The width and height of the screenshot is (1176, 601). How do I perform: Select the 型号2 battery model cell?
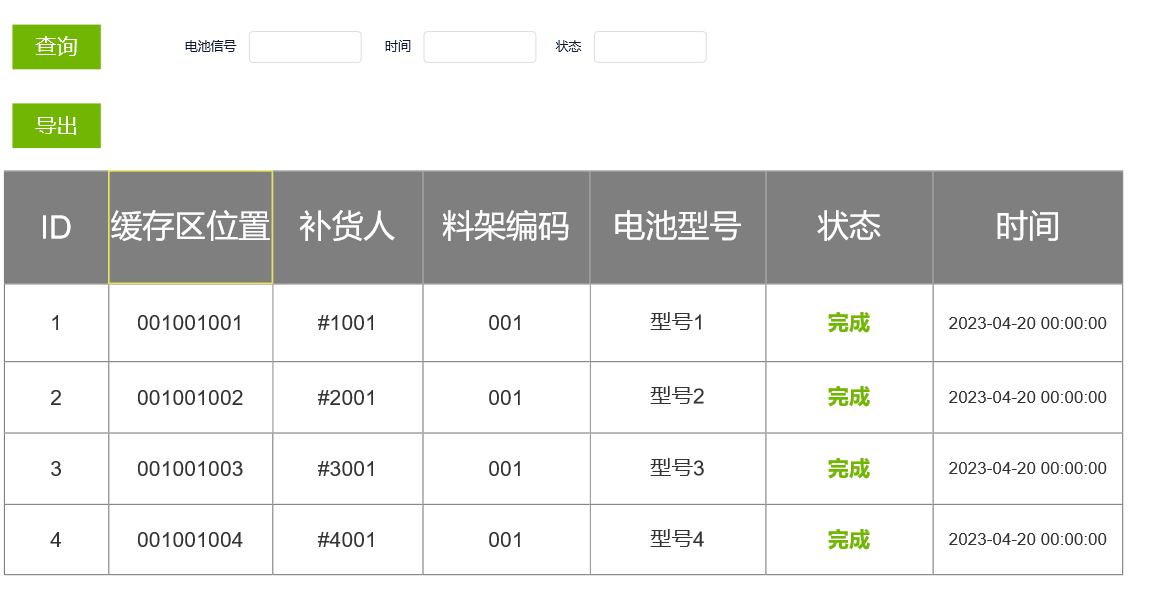[x=677, y=397]
